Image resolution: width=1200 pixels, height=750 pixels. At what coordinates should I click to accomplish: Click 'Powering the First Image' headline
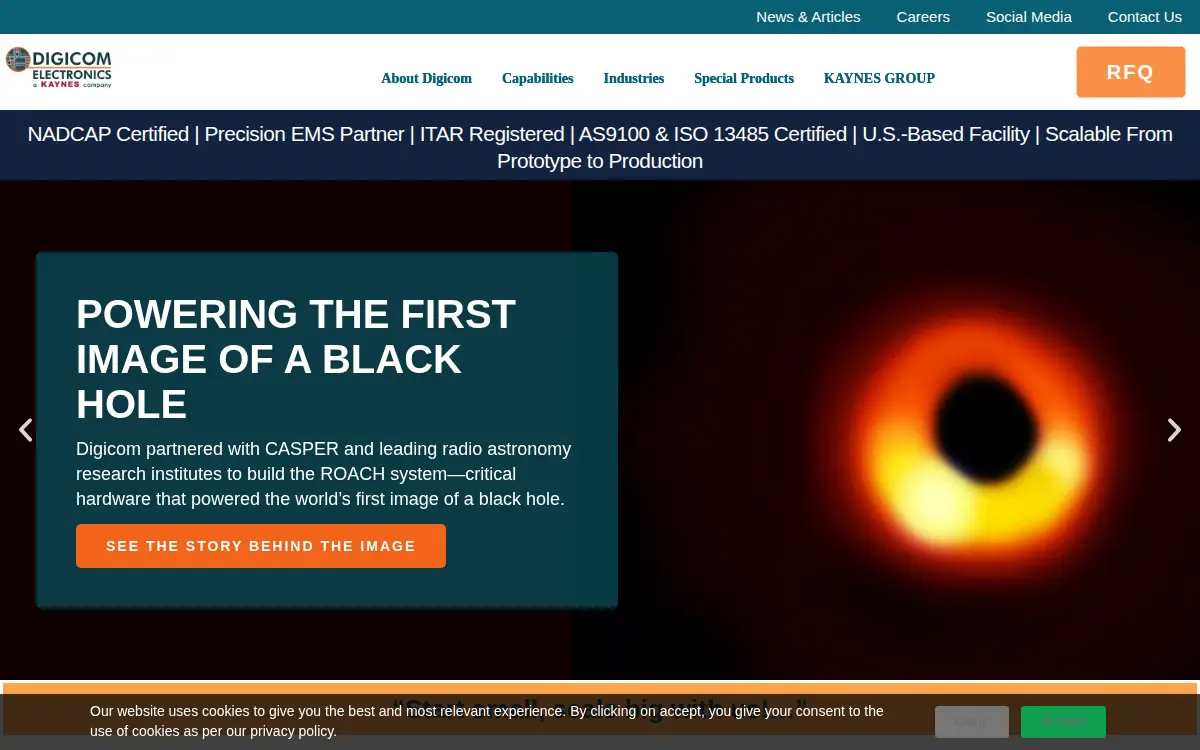(296, 359)
